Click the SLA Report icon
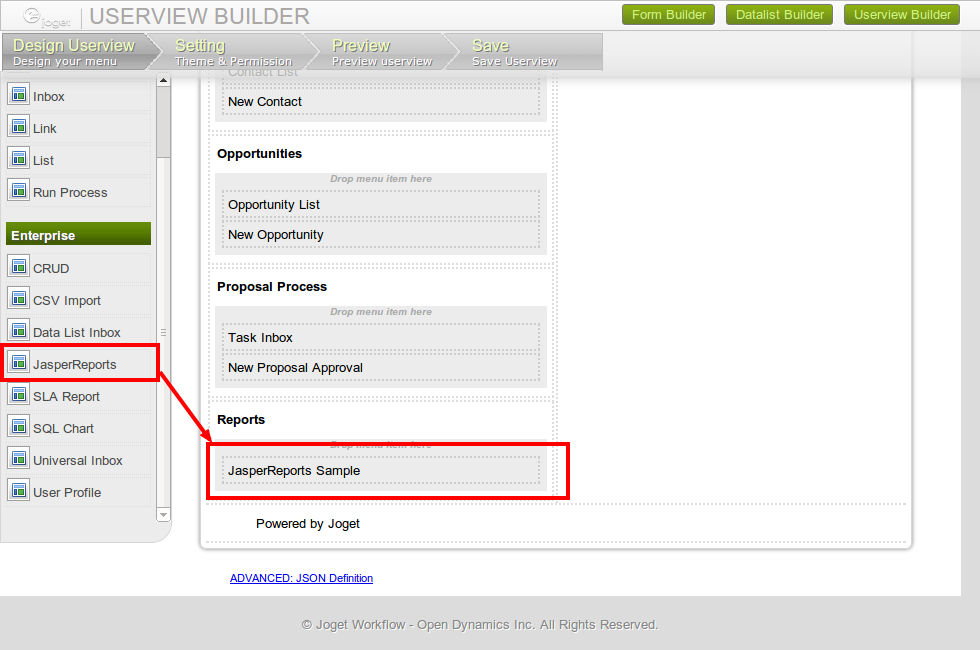 [19, 395]
